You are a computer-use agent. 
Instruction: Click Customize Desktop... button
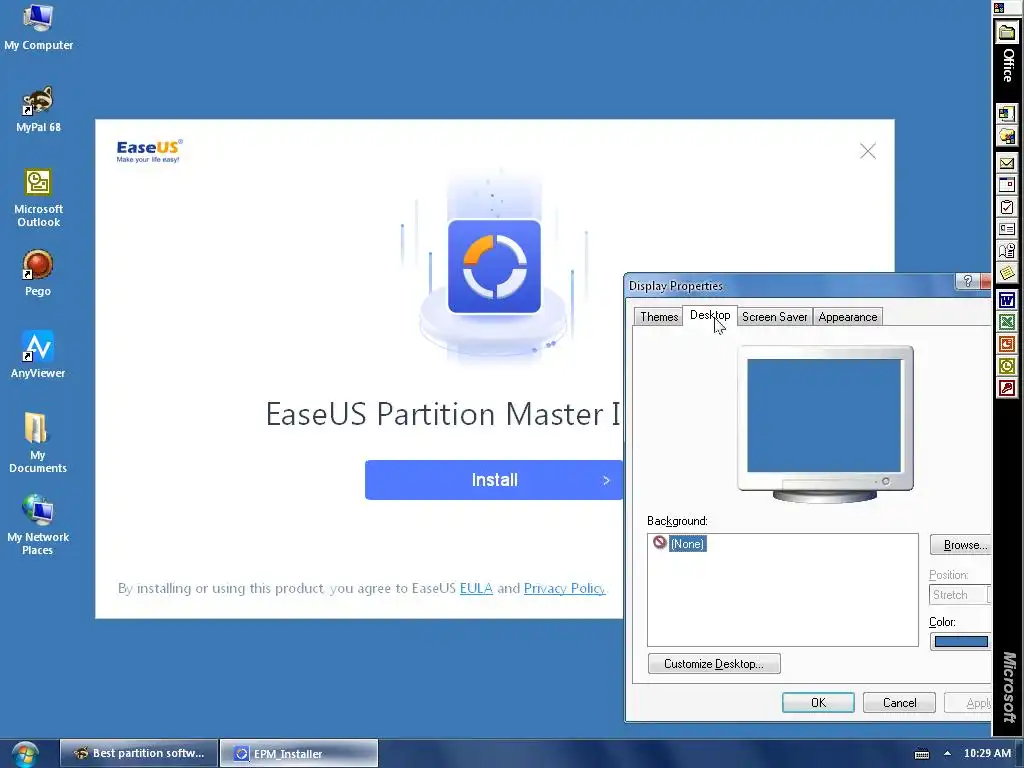pyautogui.click(x=714, y=664)
